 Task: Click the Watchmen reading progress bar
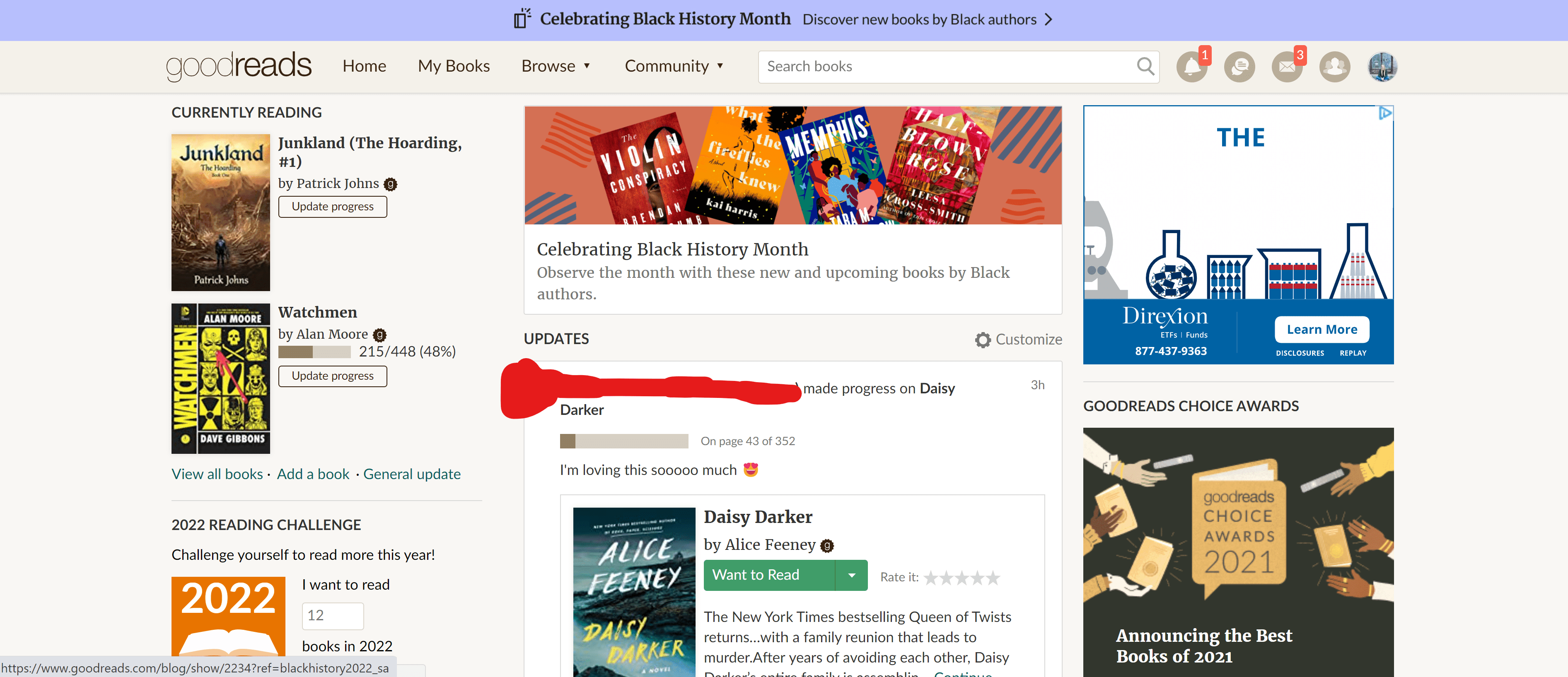point(314,352)
